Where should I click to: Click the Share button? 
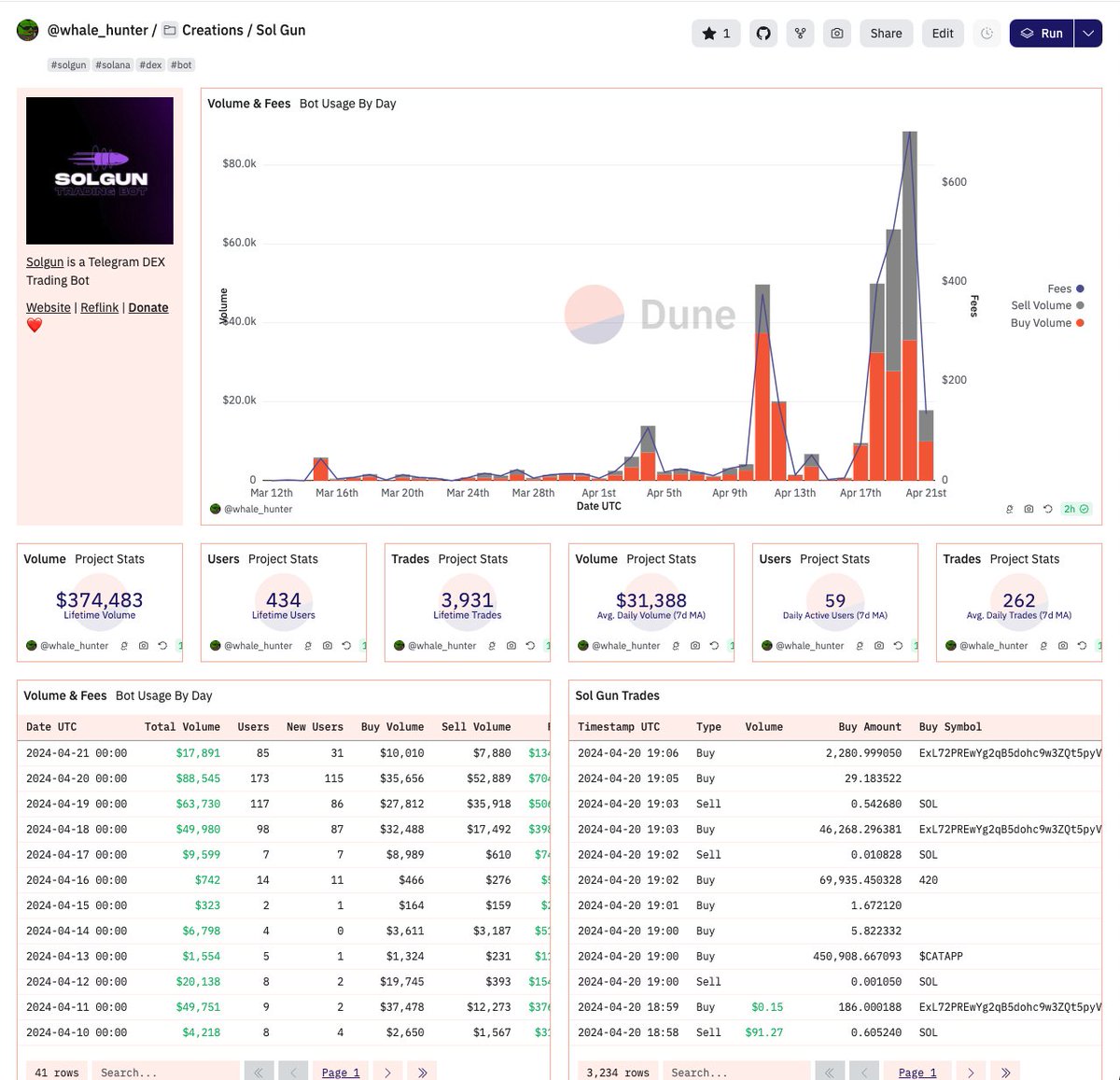(886, 33)
